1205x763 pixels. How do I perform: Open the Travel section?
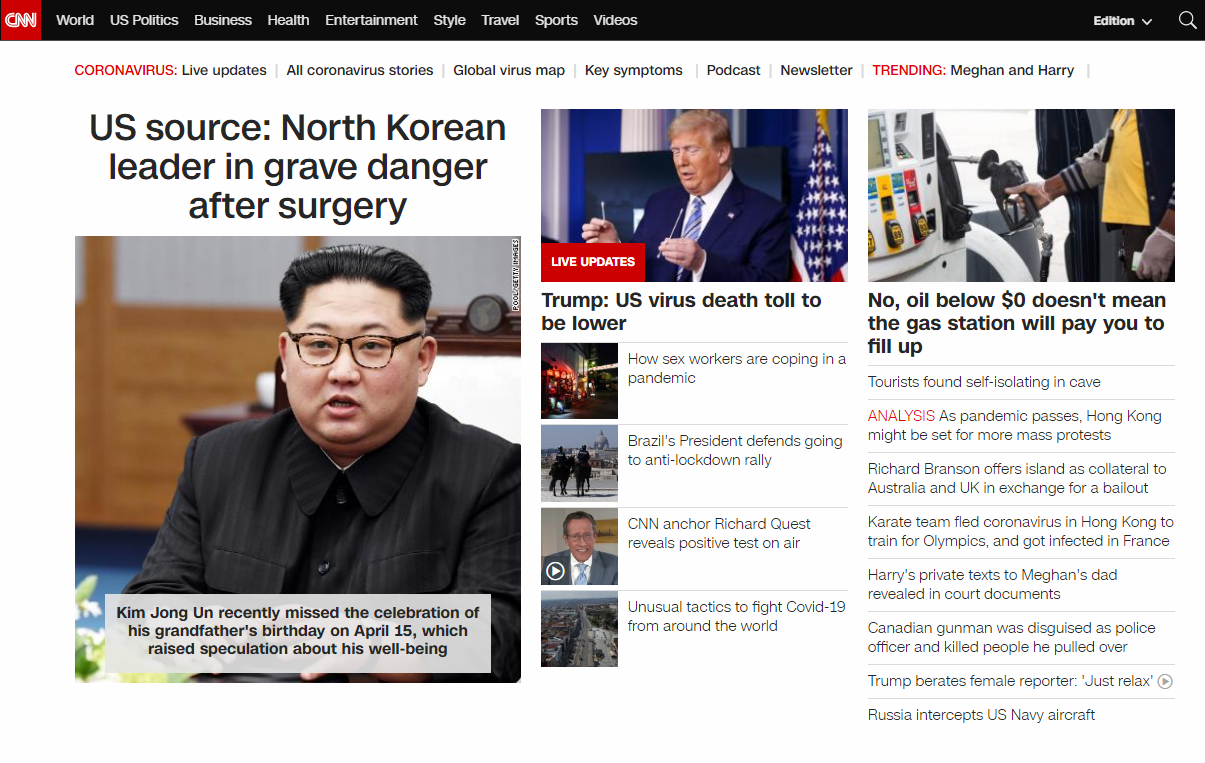coord(500,20)
